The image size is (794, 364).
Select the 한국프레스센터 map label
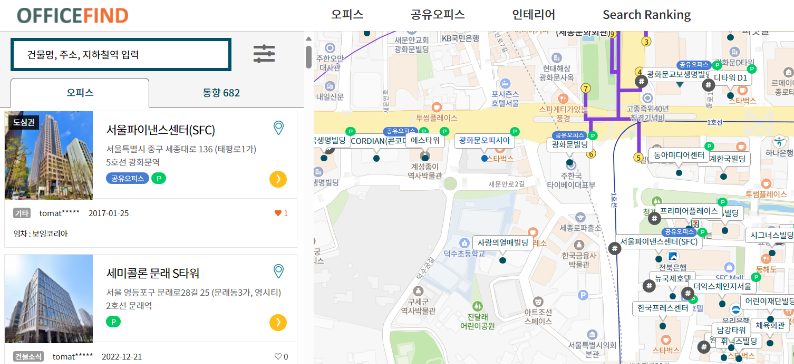[663, 308]
